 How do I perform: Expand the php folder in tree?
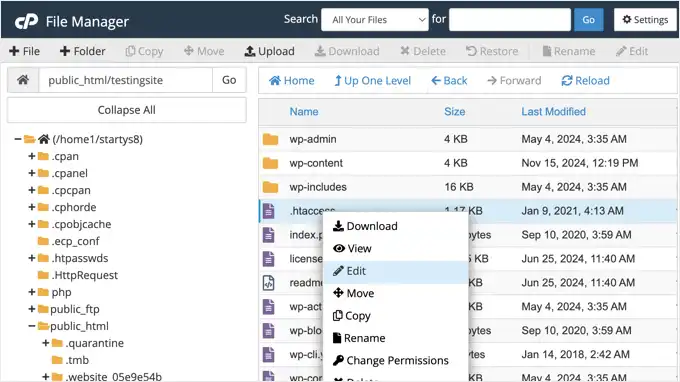click(32, 292)
